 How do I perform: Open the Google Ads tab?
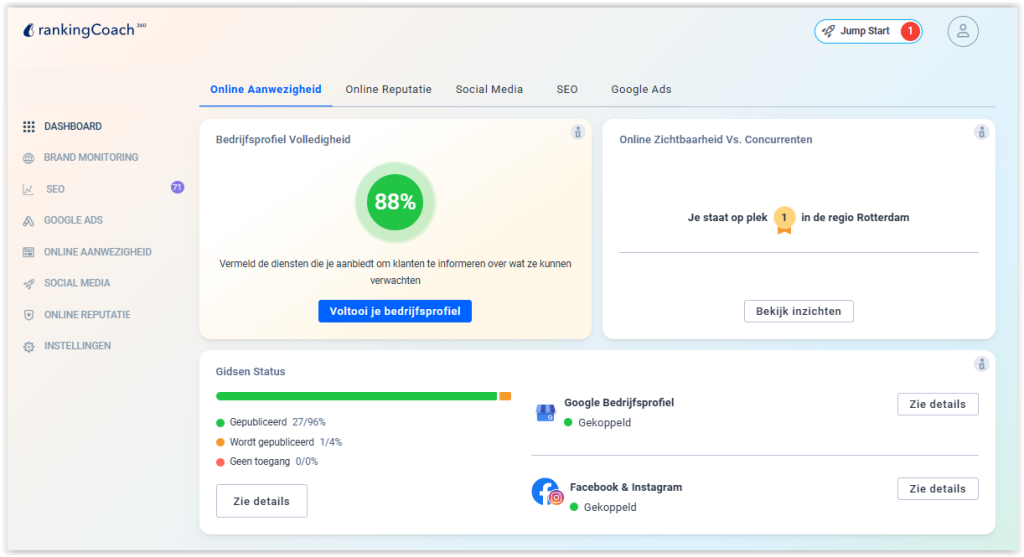641,89
